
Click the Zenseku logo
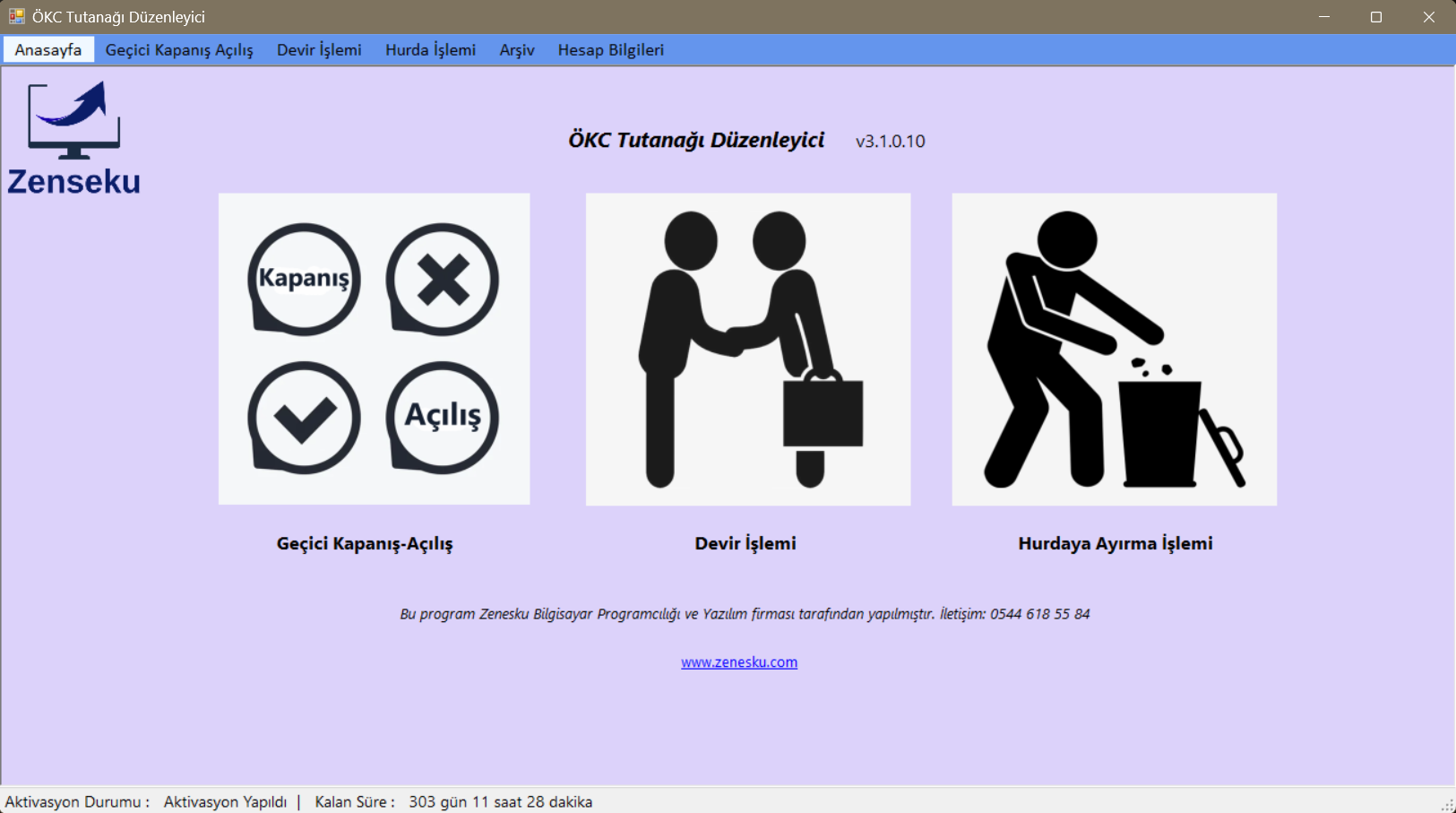[74, 138]
